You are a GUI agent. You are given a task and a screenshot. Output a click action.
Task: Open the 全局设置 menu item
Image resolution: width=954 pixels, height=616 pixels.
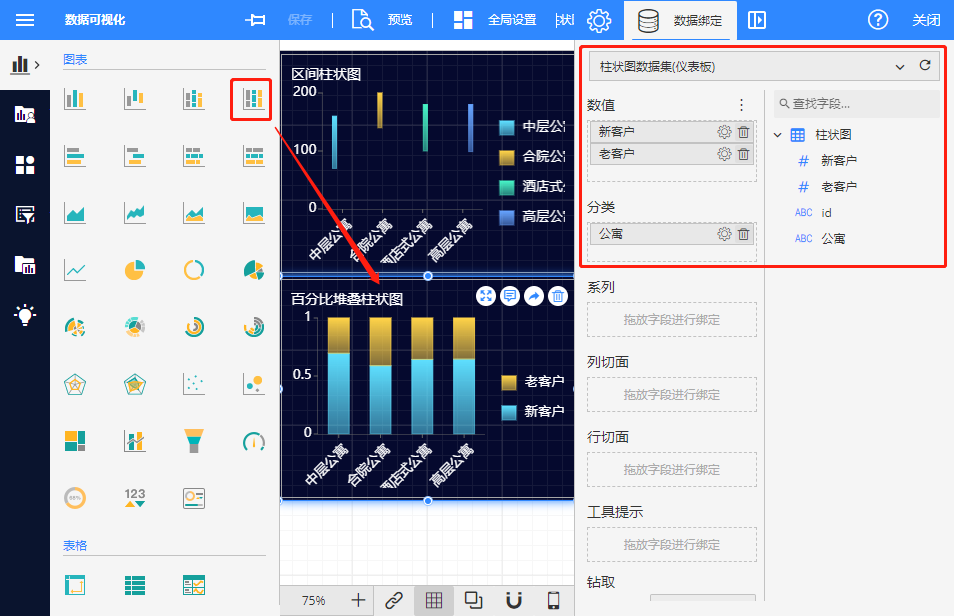point(495,20)
